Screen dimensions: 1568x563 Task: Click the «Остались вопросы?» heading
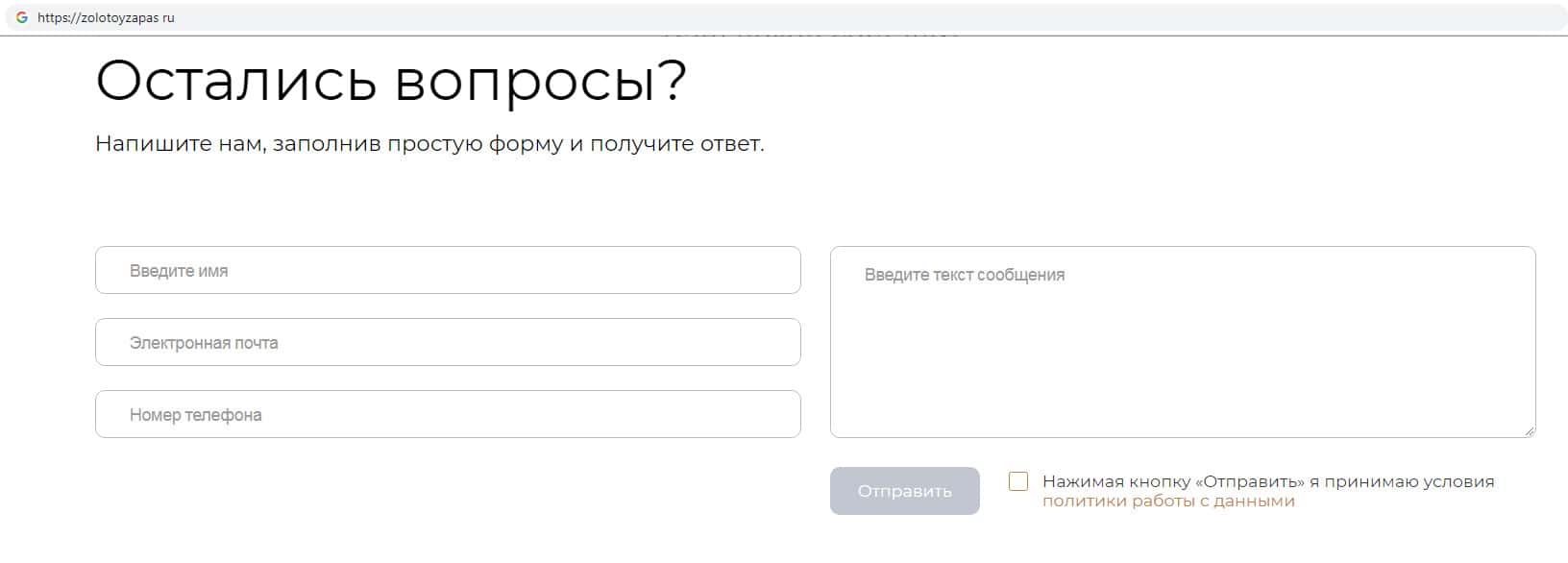(391, 81)
